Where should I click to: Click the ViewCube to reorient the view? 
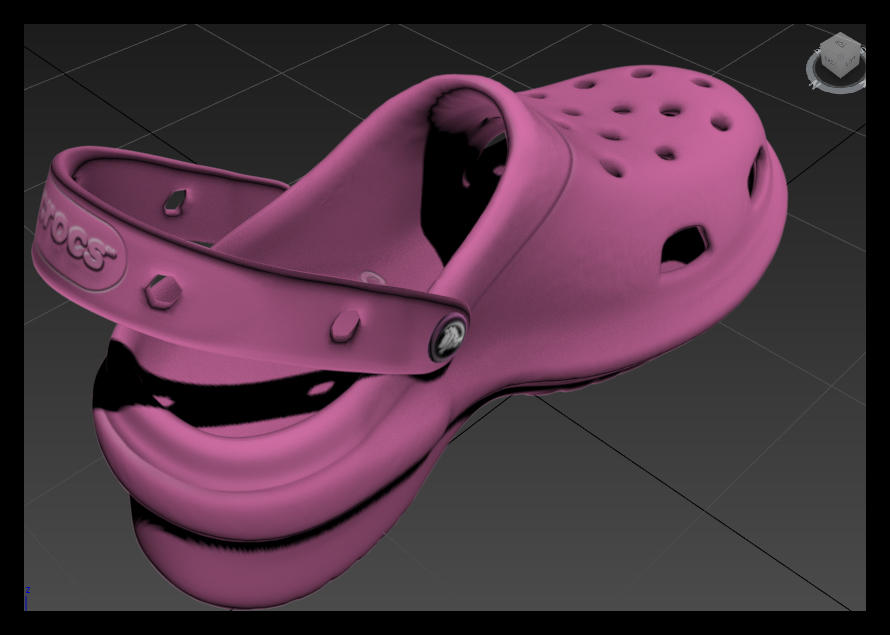(x=840, y=55)
